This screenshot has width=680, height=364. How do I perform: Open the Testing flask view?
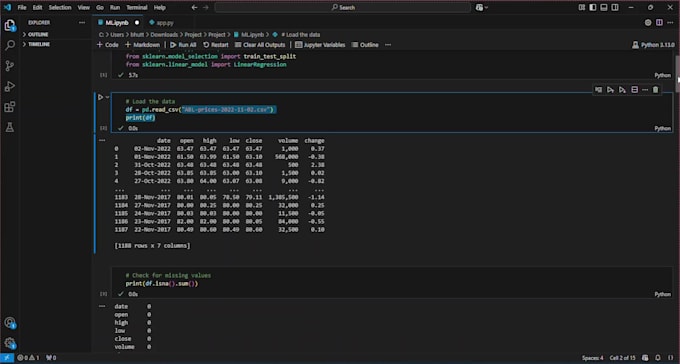10,127
